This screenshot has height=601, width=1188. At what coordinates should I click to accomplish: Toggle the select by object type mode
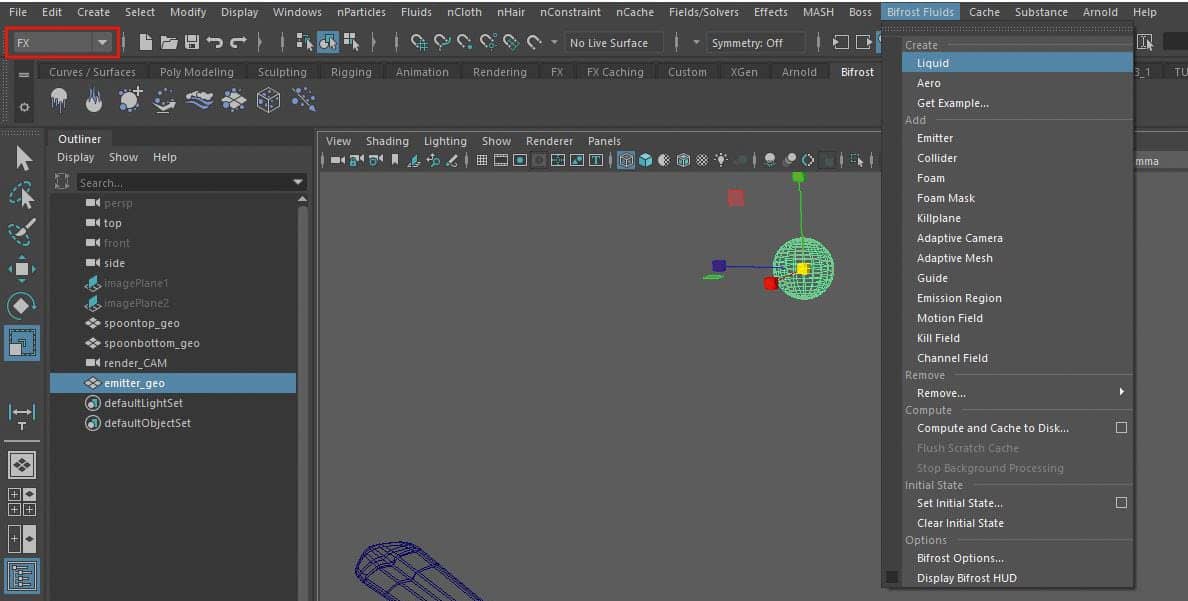pos(328,42)
